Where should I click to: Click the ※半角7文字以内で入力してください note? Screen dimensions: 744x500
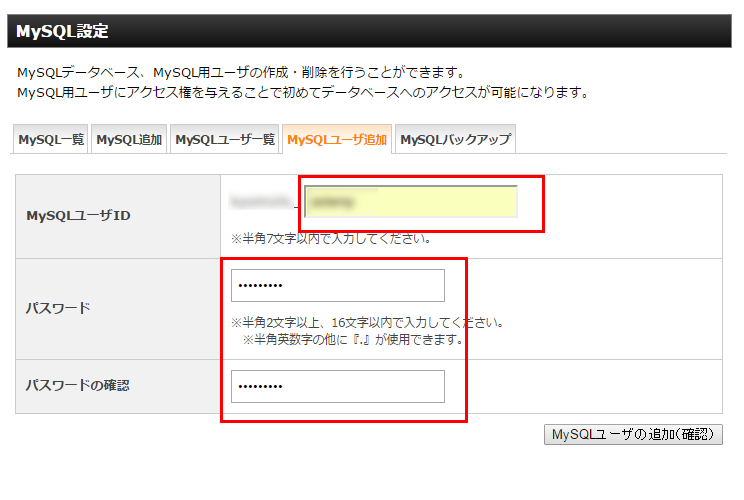tap(331, 239)
